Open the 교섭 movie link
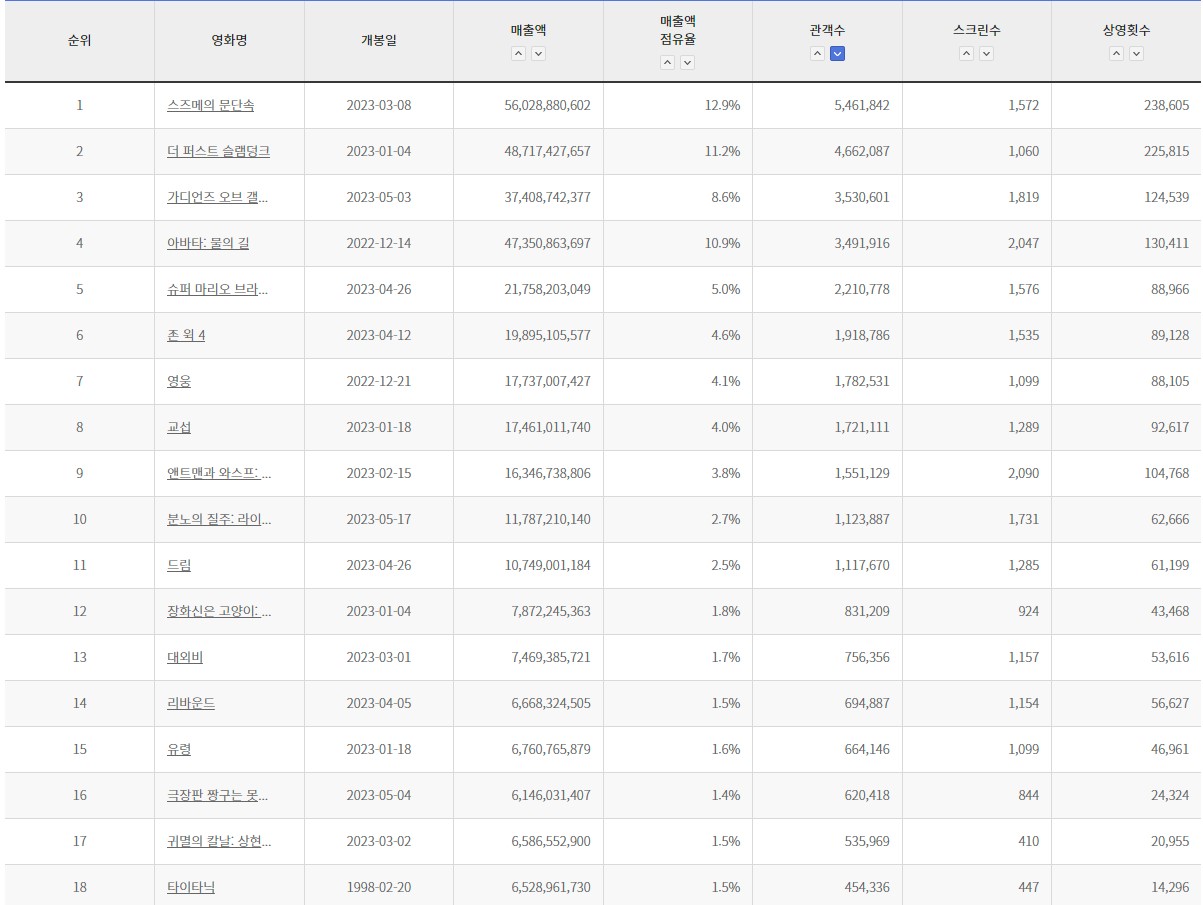1203x905 pixels. [x=179, y=427]
